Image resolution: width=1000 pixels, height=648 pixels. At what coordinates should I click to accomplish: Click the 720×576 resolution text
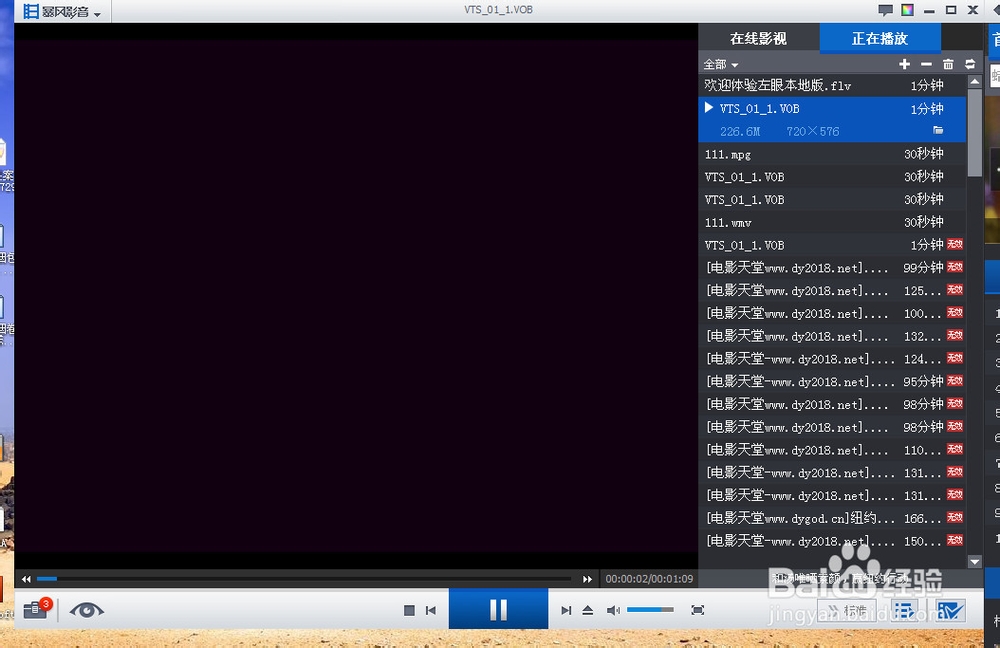(812, 131)
